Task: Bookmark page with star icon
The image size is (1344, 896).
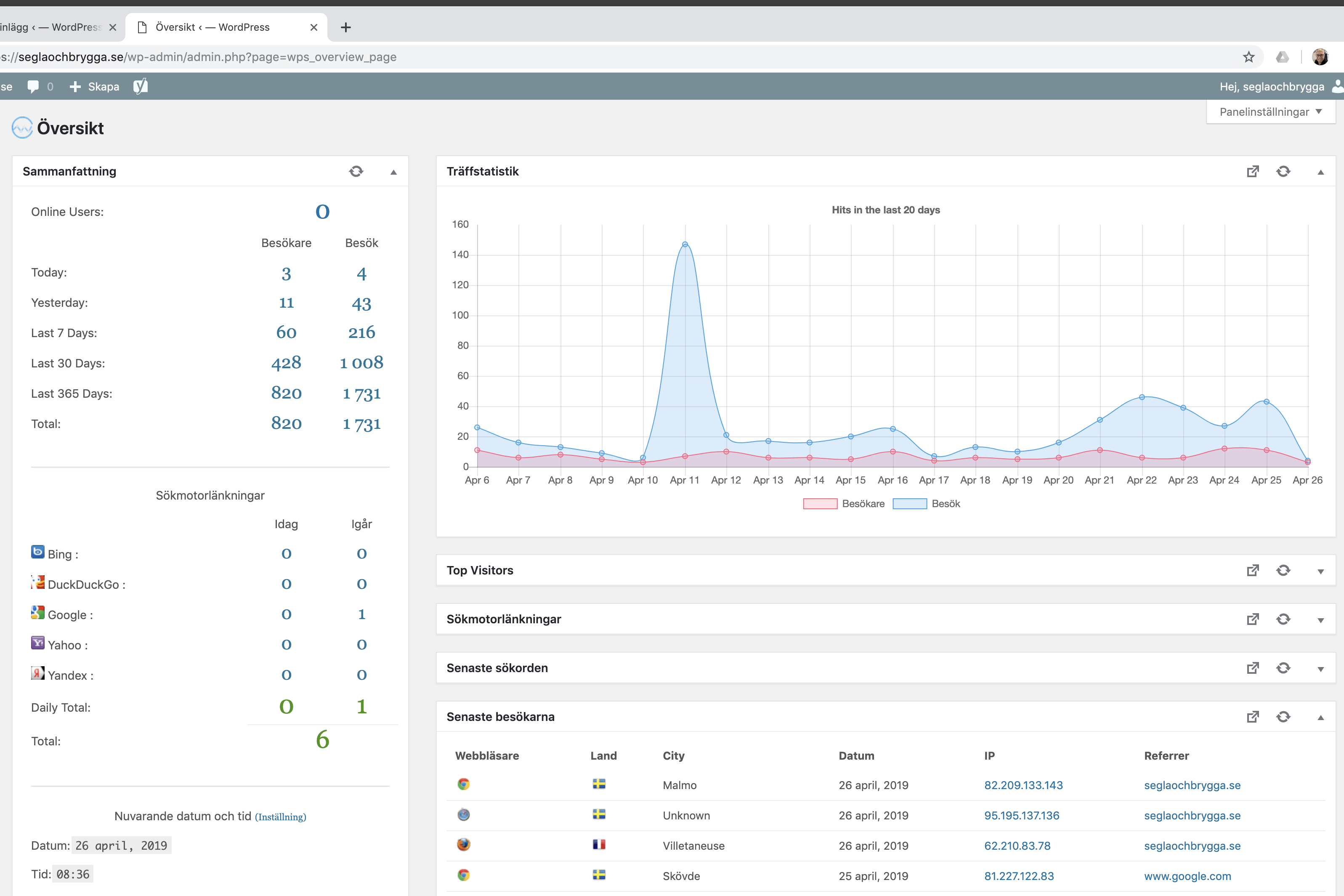Action: coord(1248,57)
